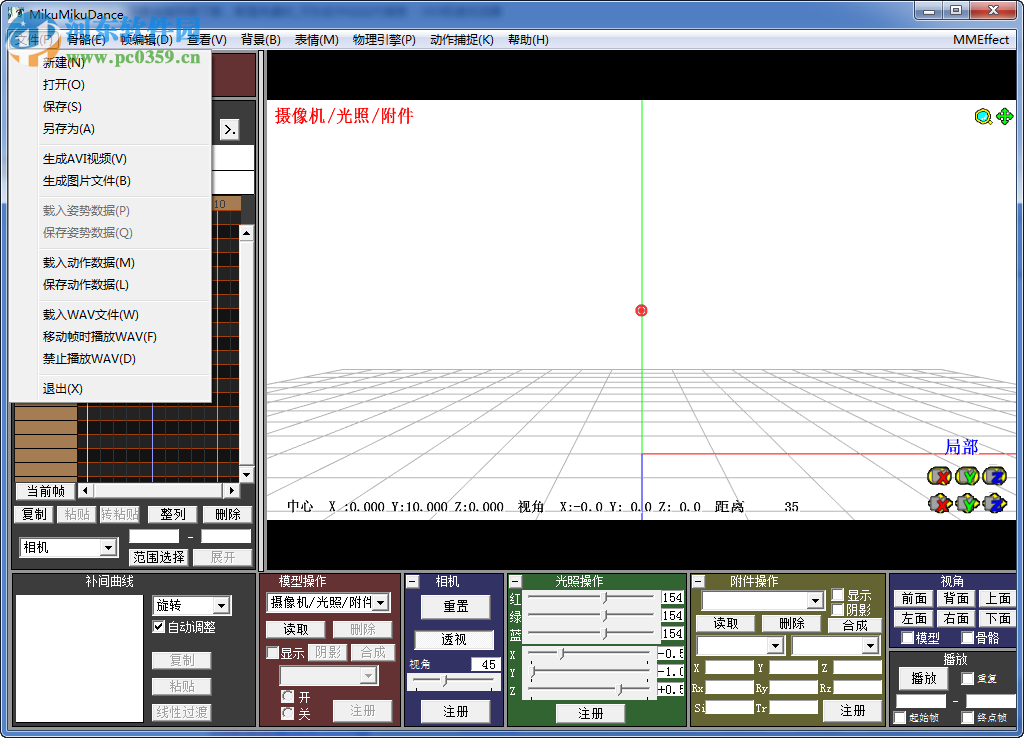Click the bottom-row red X move icon
Viewport: 1024px width, 738px height.
pyautogui.click(x=939, y=503)
